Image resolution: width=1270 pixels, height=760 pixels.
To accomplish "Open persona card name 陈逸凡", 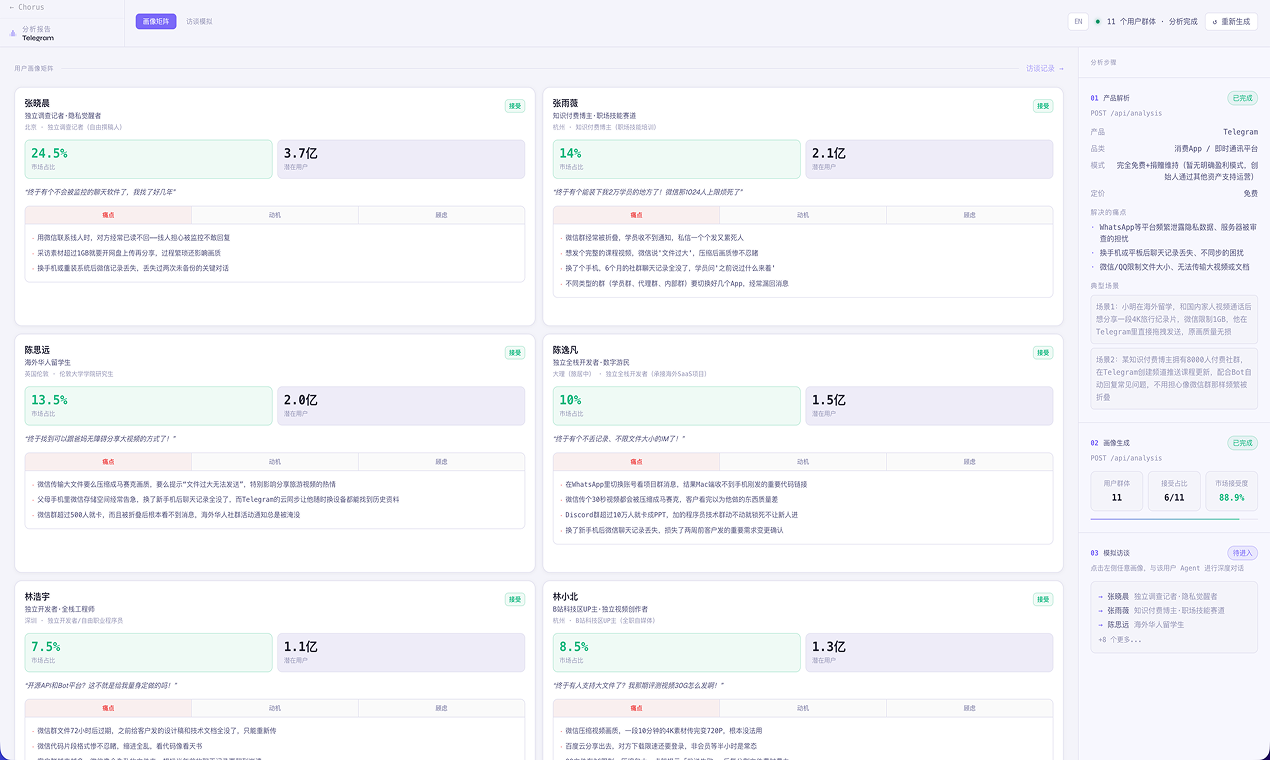I will tap(565, 350).
